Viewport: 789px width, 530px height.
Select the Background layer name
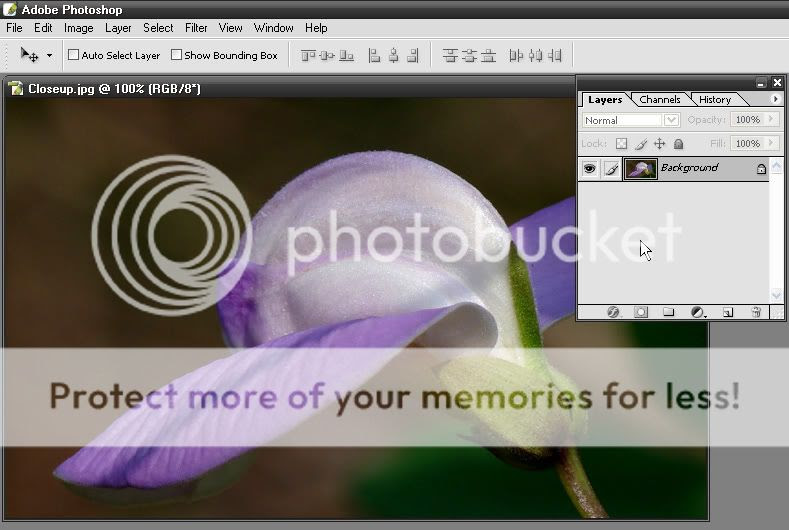tap(689, 168)
